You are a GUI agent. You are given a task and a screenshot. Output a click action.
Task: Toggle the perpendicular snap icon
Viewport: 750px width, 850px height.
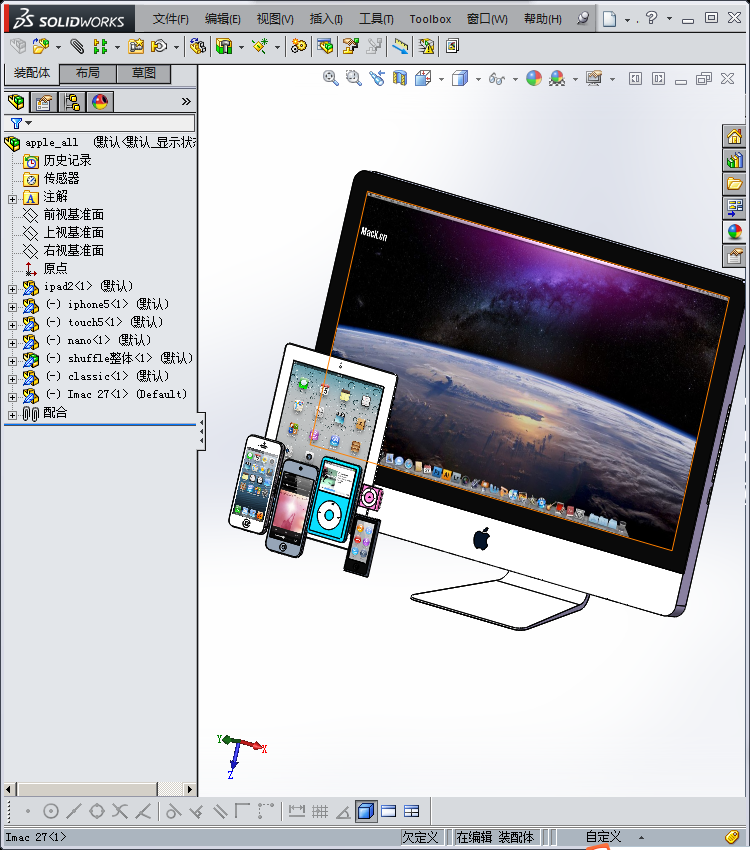point(196,812)
